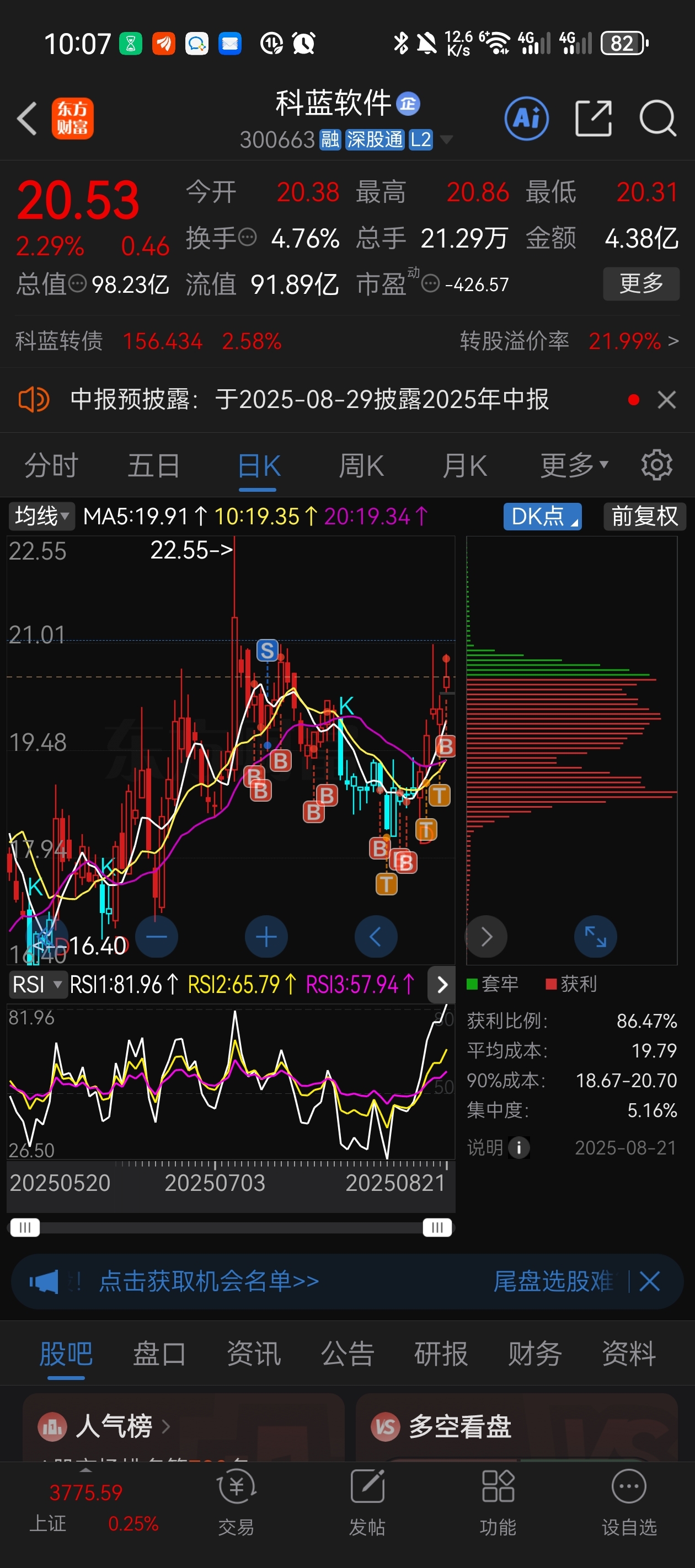The height and width of the screenshot is (1568, 695).
Task: Switch to 五日 chart tab
Action: [153, 466]
